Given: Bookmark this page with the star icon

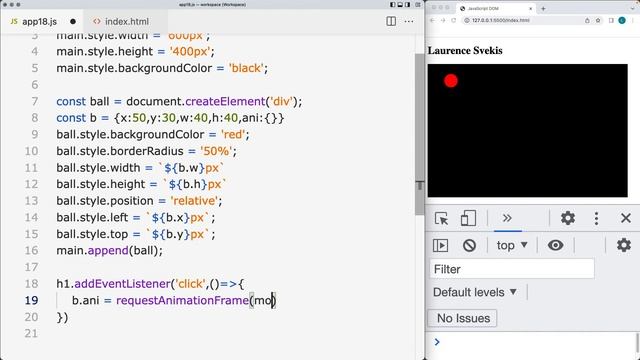Looking at the screenshot, I should 598,20.
